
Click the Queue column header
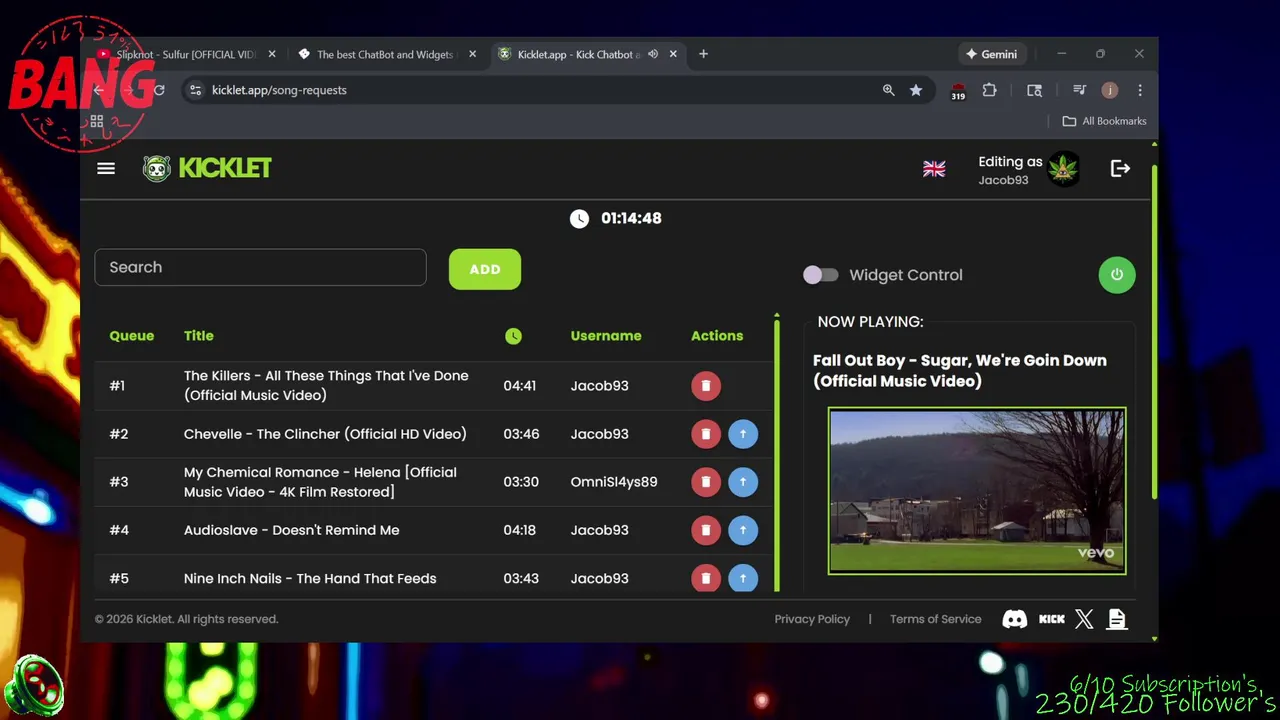132,336
